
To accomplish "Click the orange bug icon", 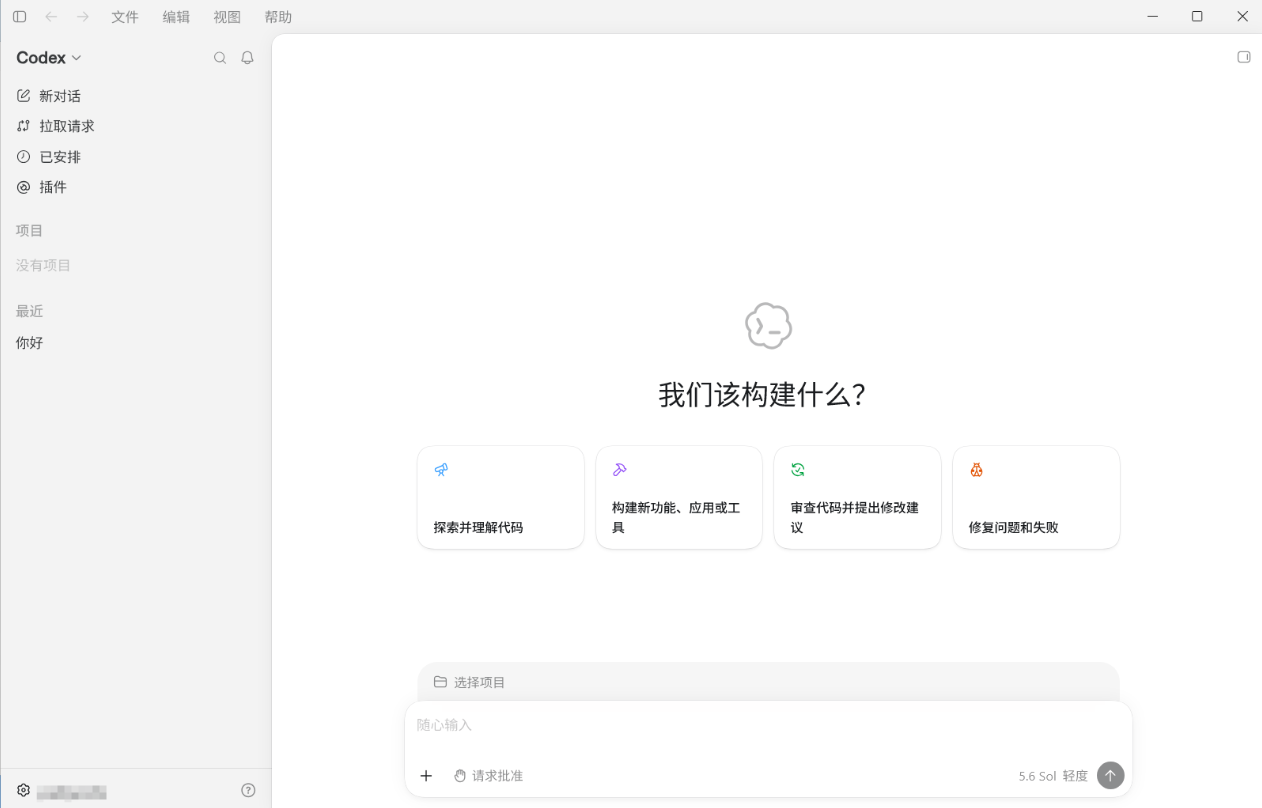I will [976, 470].
